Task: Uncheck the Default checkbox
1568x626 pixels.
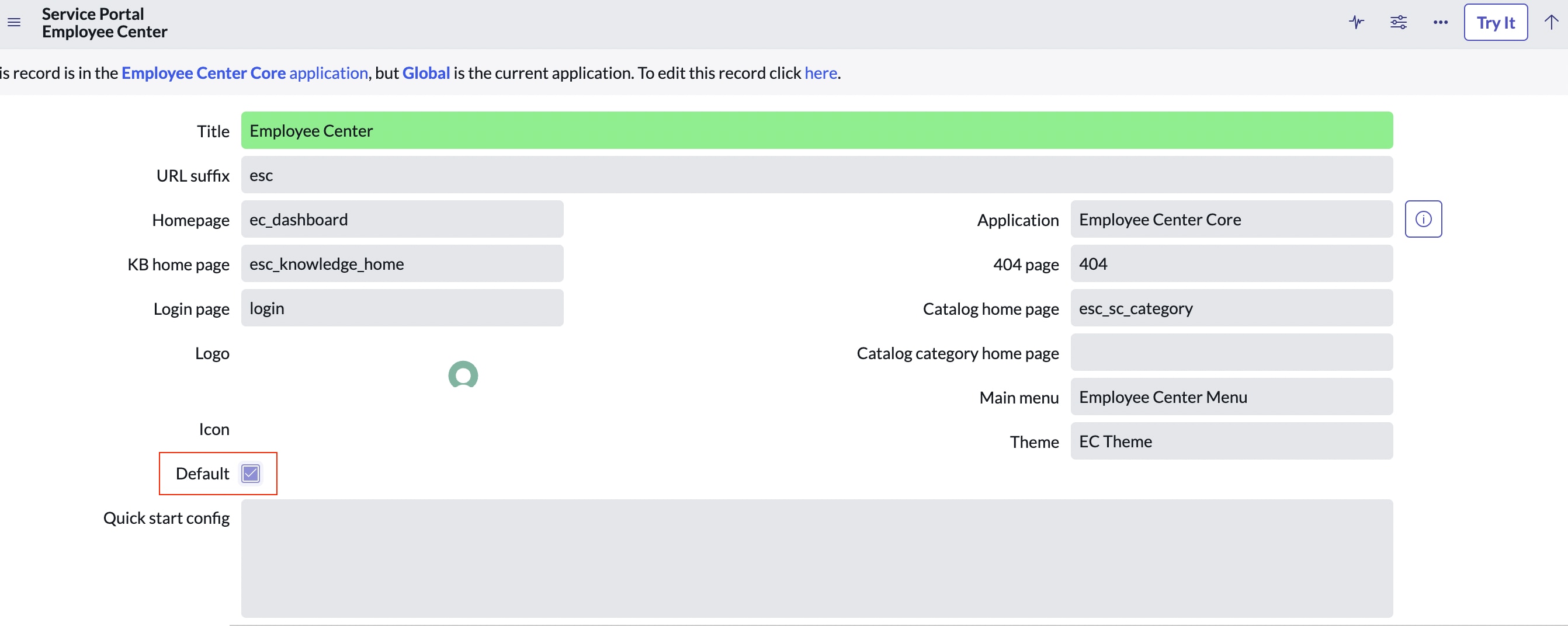Action: click(x=249, y=472)
